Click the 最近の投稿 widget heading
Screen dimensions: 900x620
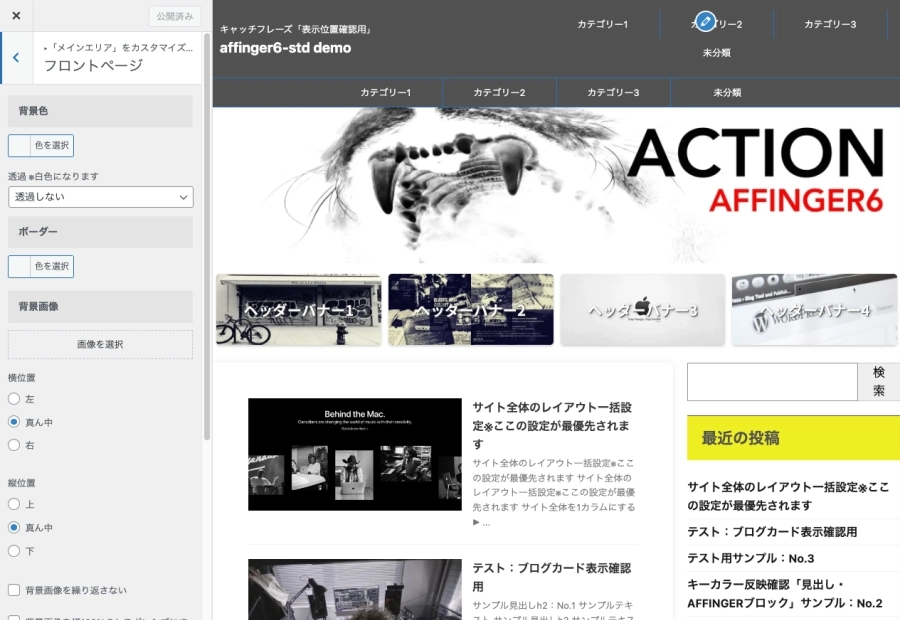793,438
